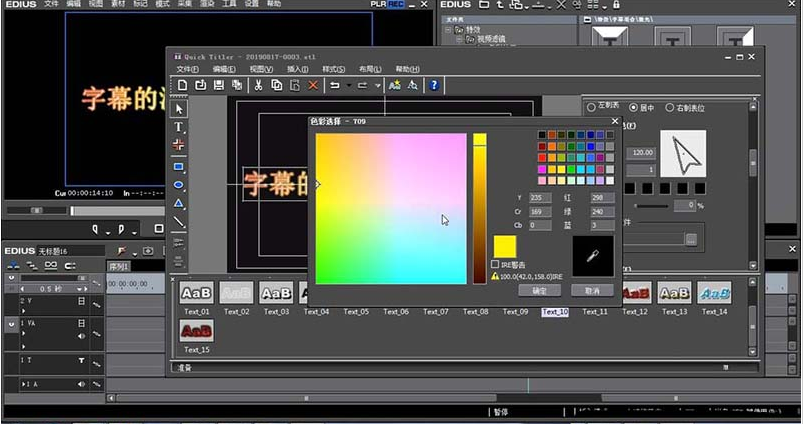Open the 插入(I) menu in Quick Titler
The image size is (806, 424).
298,69
